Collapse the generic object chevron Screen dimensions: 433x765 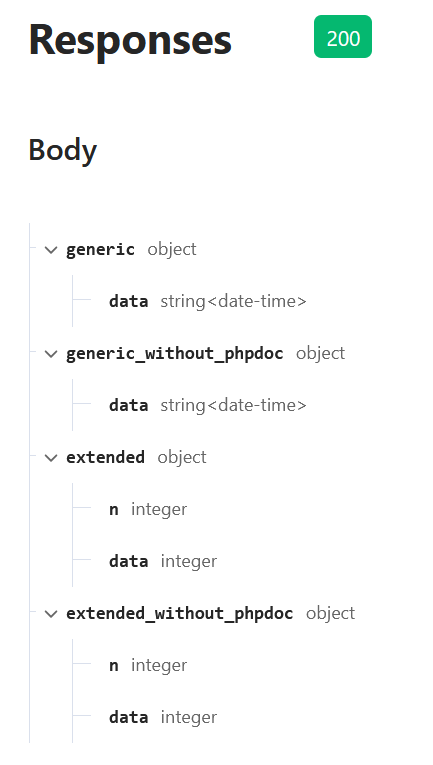click(51, 250)
